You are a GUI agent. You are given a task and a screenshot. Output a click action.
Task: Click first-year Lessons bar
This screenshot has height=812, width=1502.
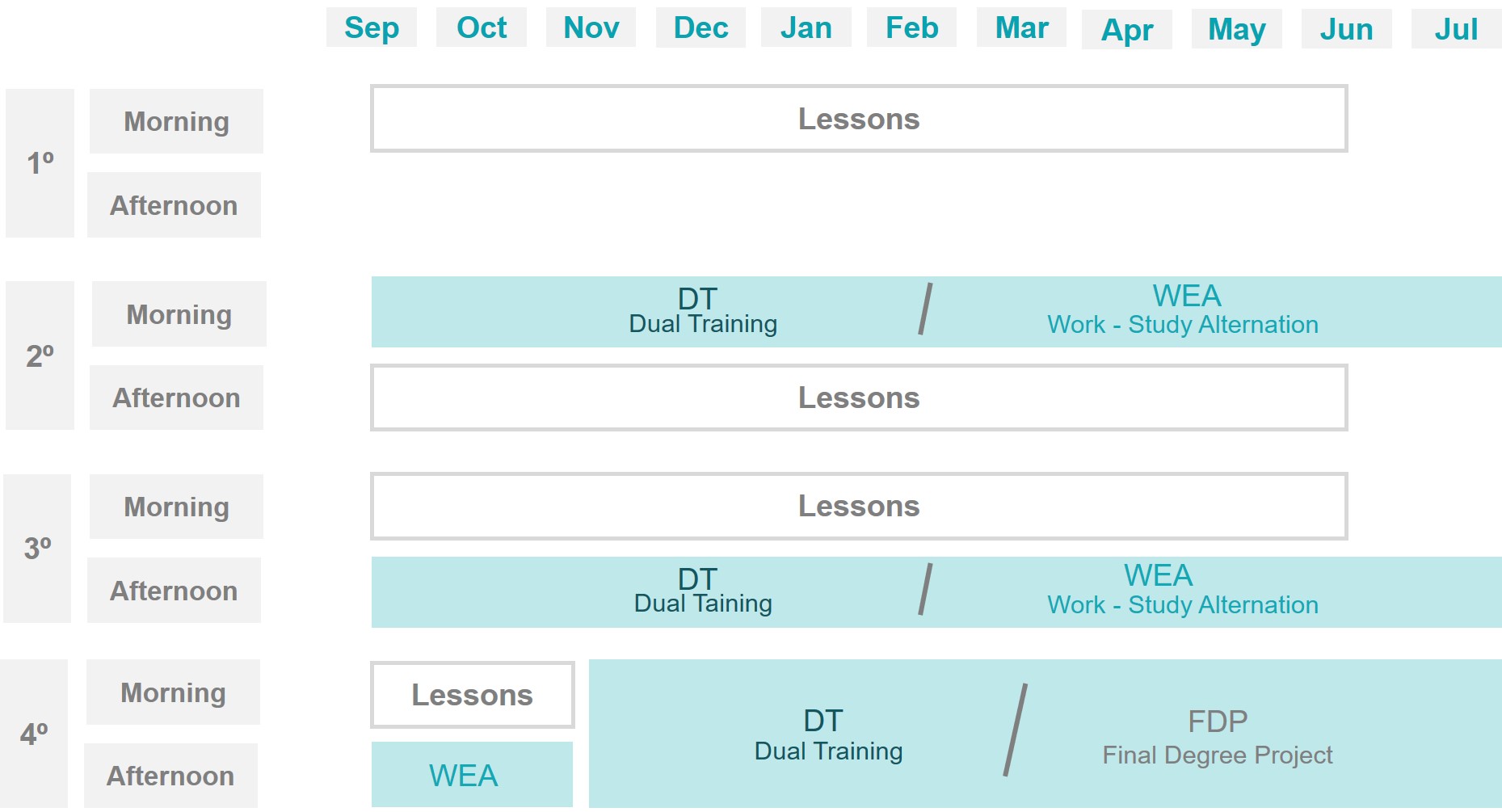click(x=859, y=119)
